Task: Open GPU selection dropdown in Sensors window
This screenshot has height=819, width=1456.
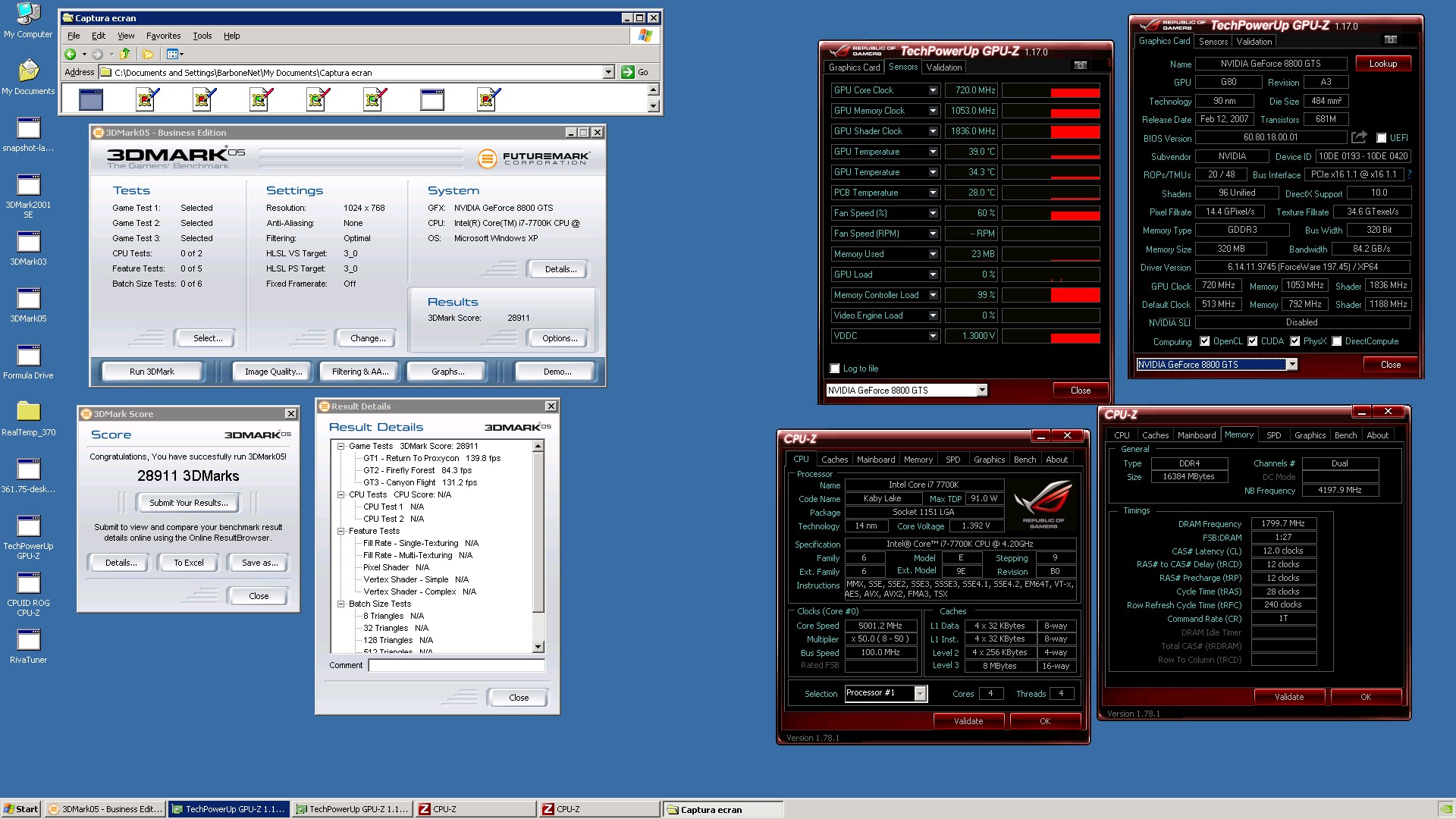Action: pos(982,391)
